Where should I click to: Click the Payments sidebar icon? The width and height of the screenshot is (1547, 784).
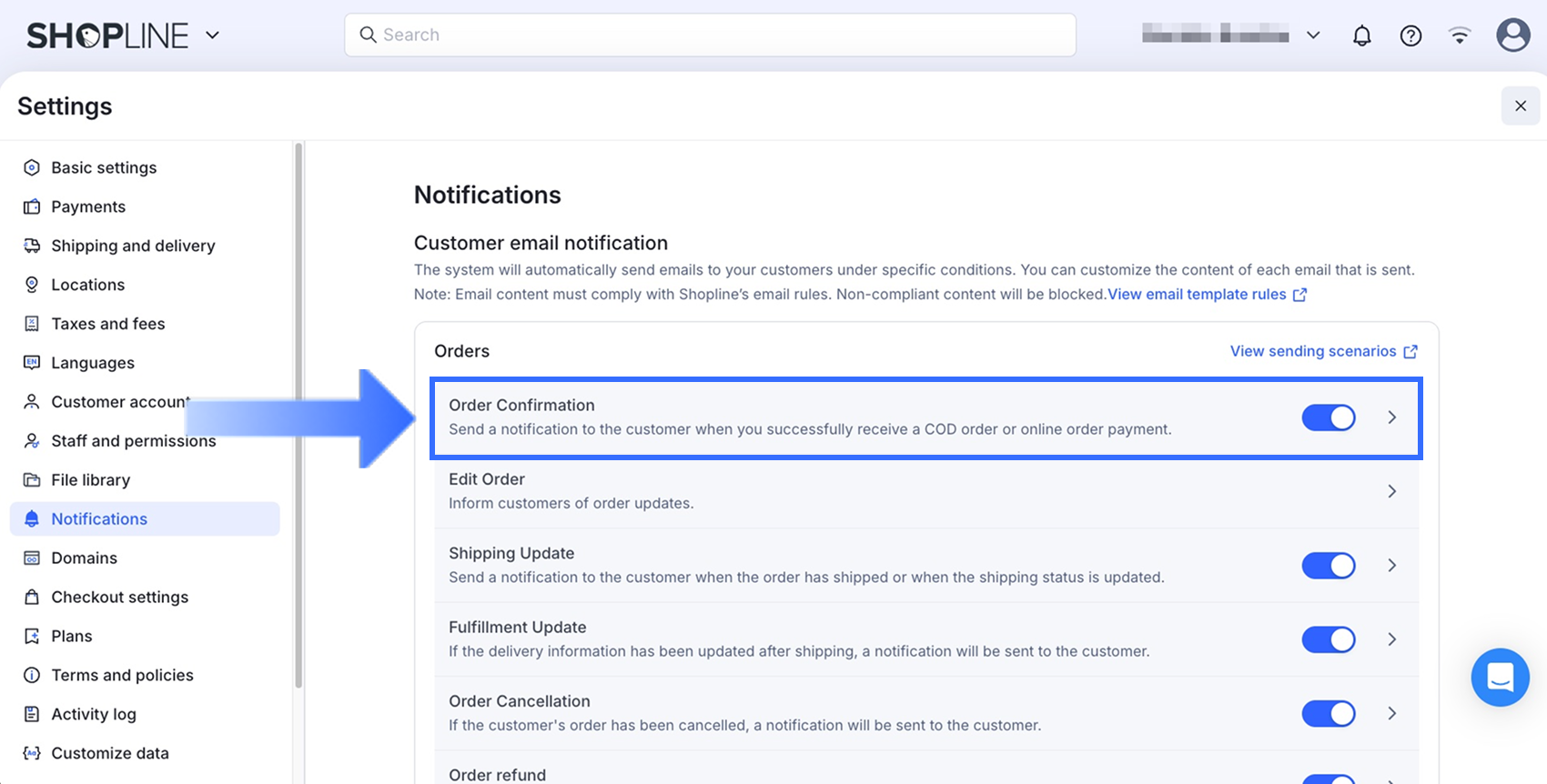point(32,206)
